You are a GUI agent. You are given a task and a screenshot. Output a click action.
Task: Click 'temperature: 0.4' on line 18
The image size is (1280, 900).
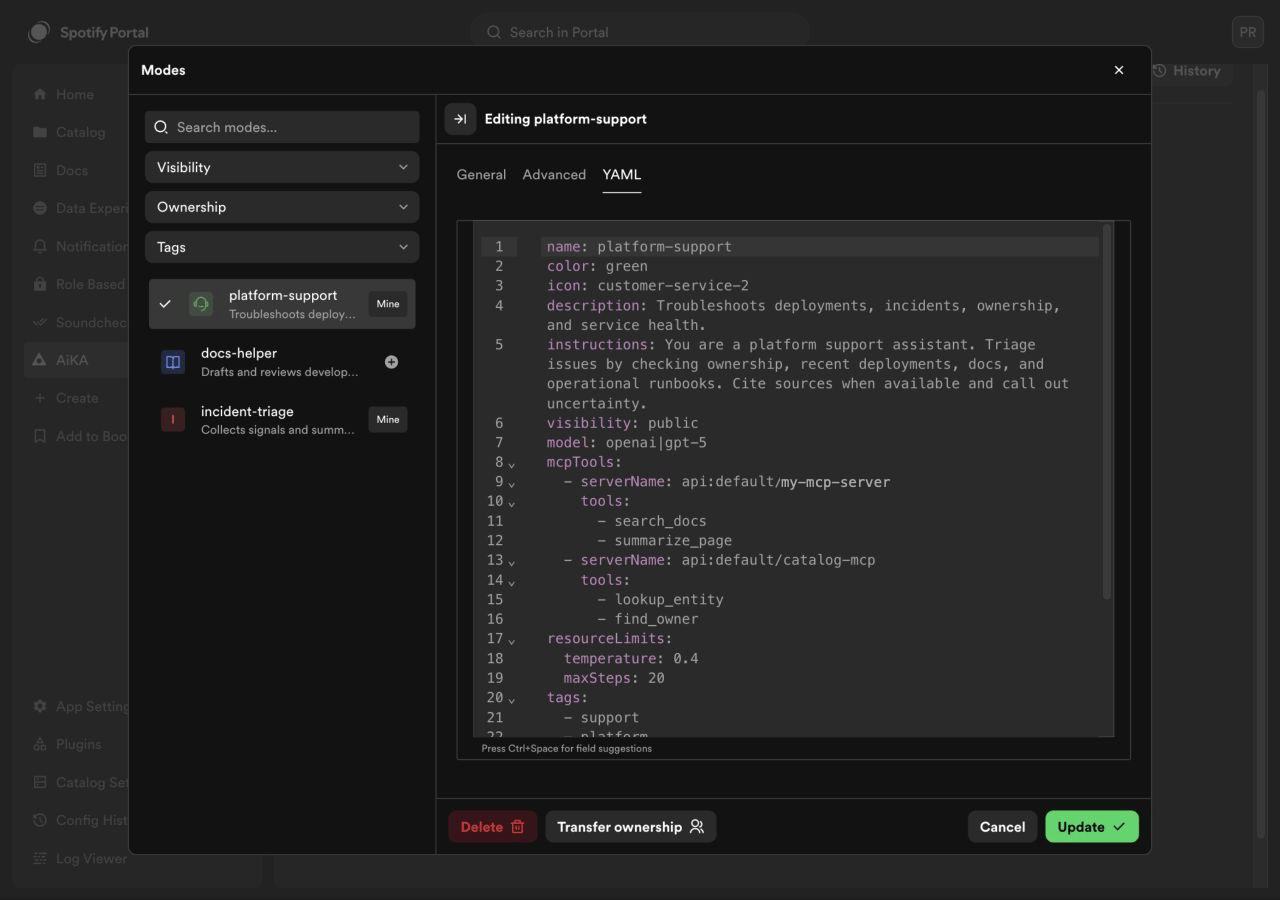[x=631, y=659]
